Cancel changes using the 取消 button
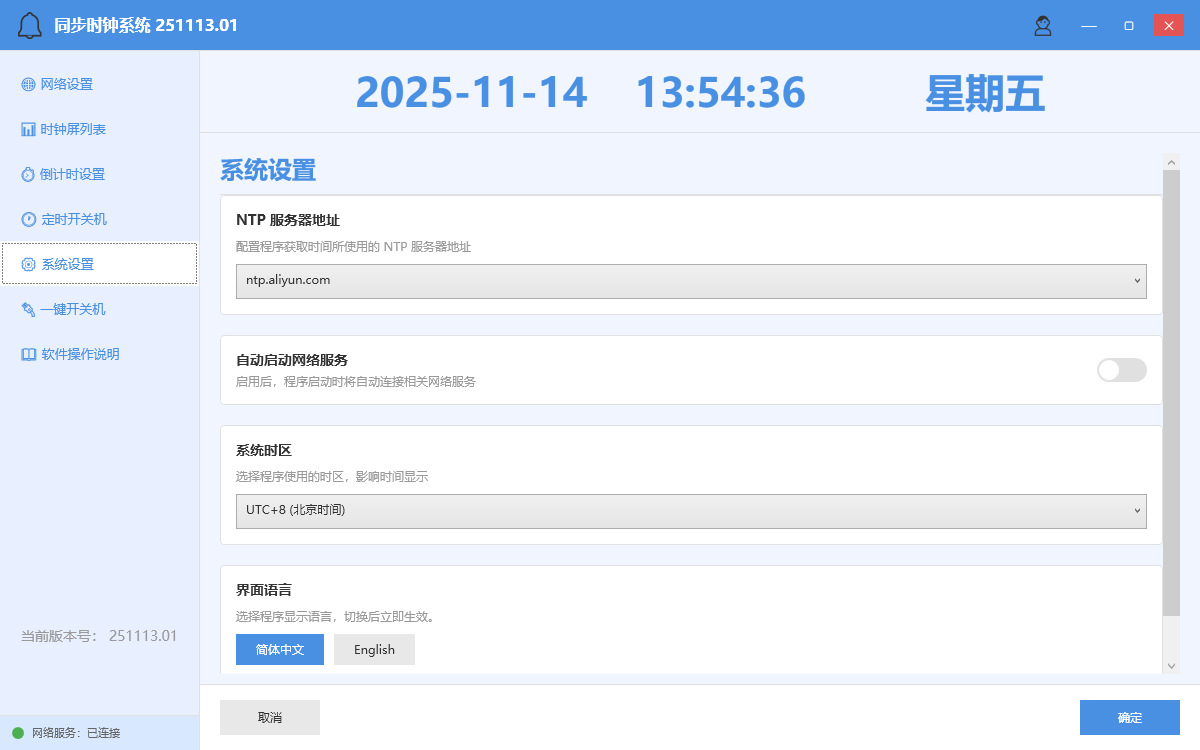Image resolution: width=1200 pixels, height=750 pixels. [x=269, y=717]
